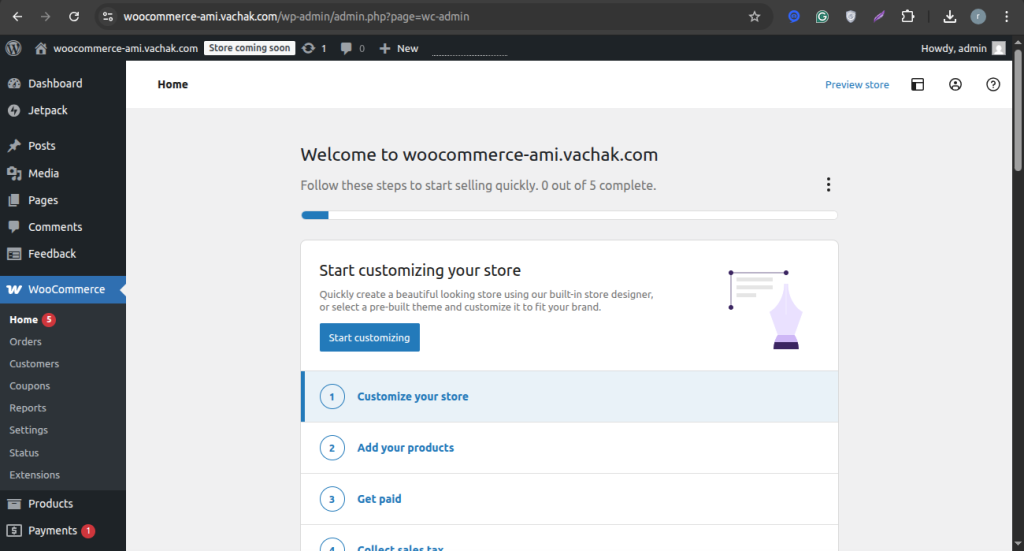Open task list options three-dot menu
Screen dimensions: 1024x551
(x=828, y=185)
